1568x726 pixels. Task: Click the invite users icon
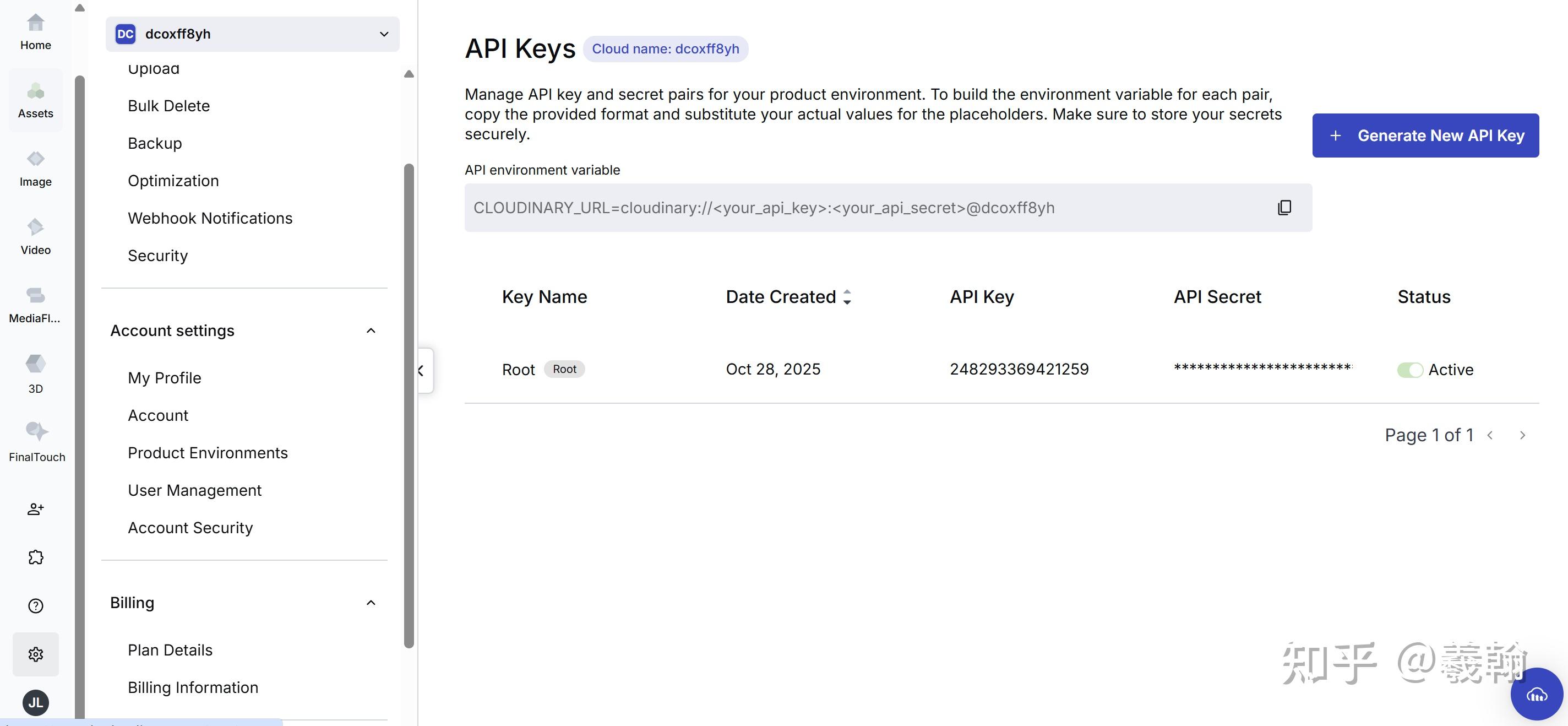(35, 509)
